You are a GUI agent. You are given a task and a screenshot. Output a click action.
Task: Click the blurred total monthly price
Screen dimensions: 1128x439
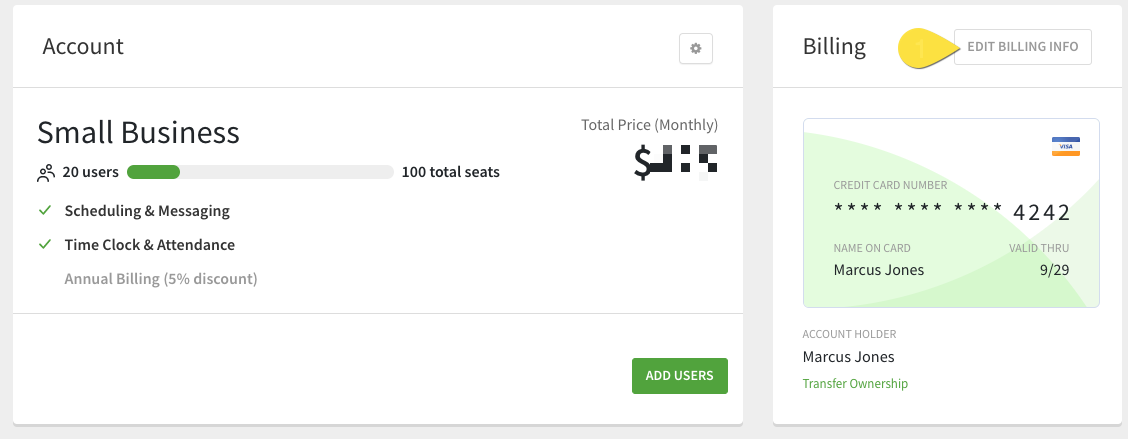(x=677, y=161)
